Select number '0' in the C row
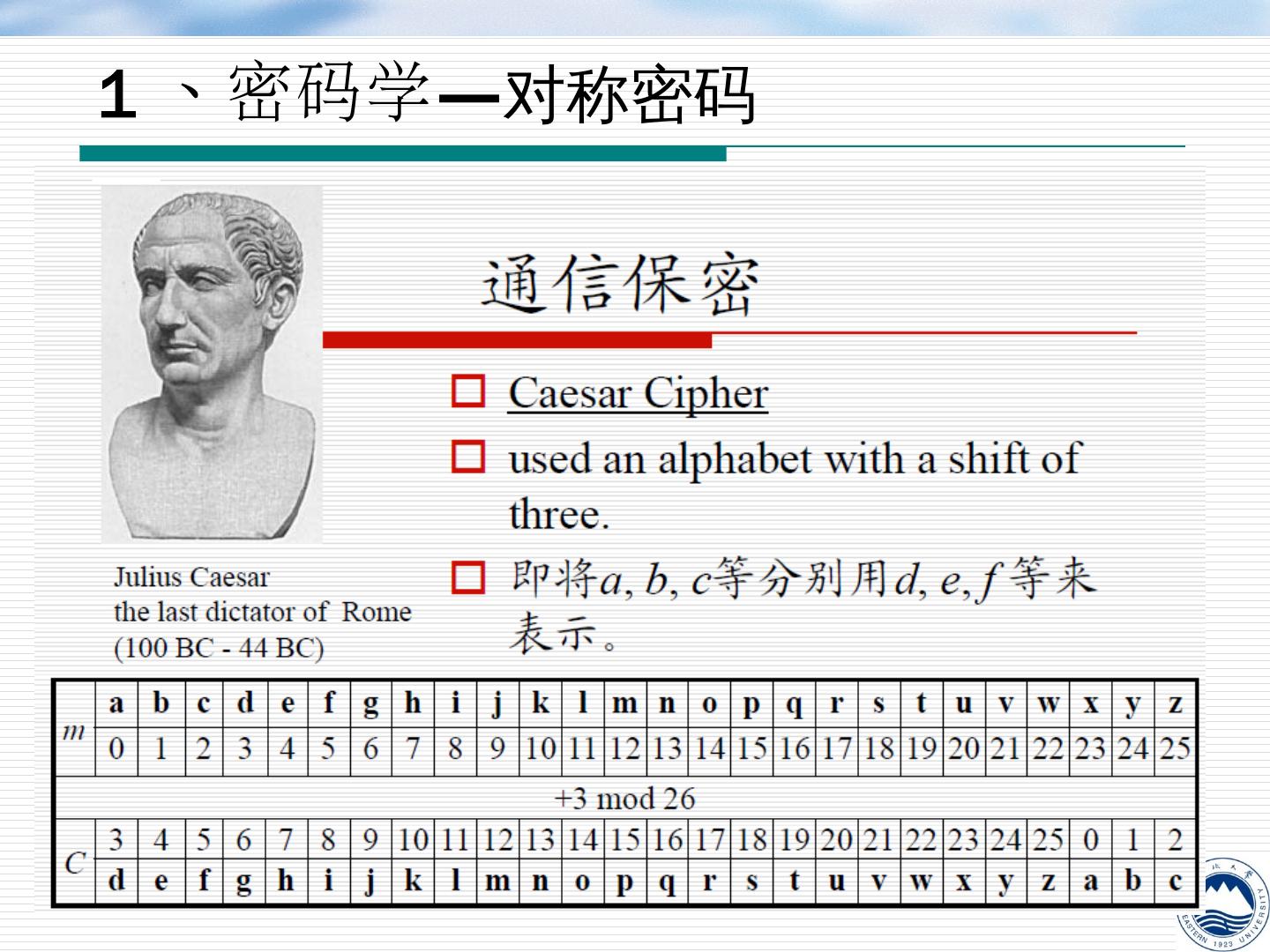Image resolution: width=1270 pixels, height=952 pixels. (1090, 840)
